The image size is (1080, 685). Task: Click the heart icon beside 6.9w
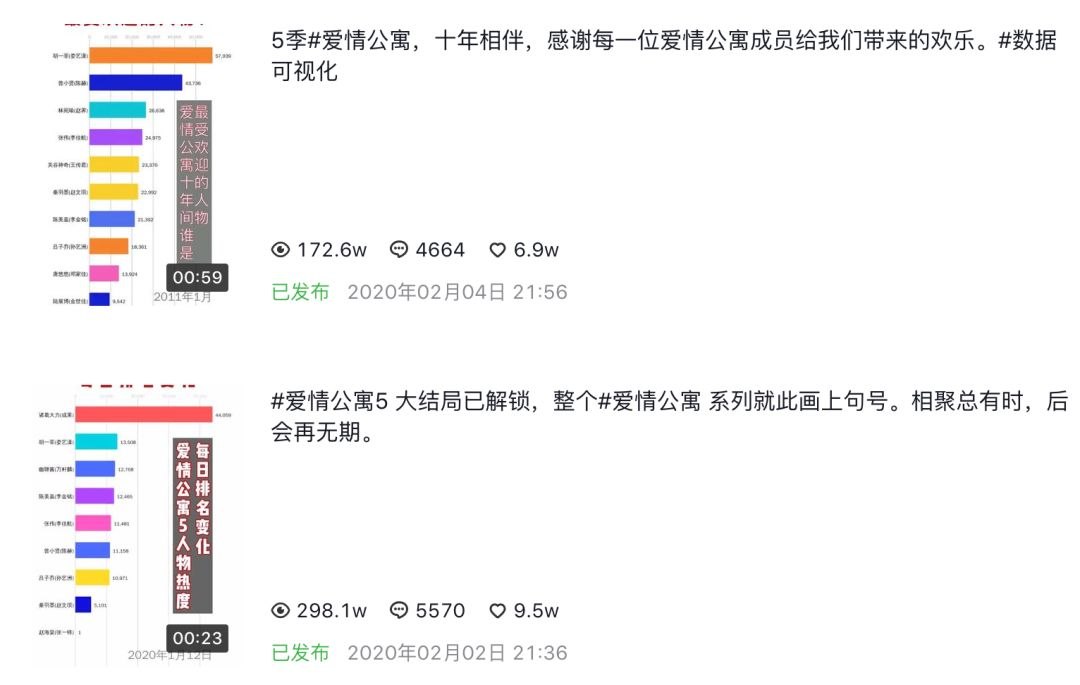[x=497, y=250]
